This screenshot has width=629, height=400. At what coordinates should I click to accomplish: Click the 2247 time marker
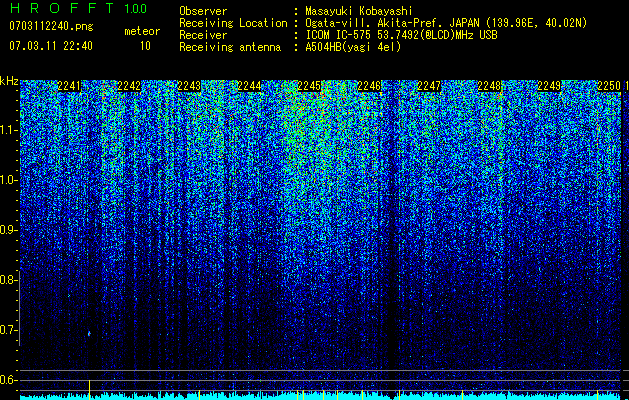pyautogui.click(x=429, y=86)
